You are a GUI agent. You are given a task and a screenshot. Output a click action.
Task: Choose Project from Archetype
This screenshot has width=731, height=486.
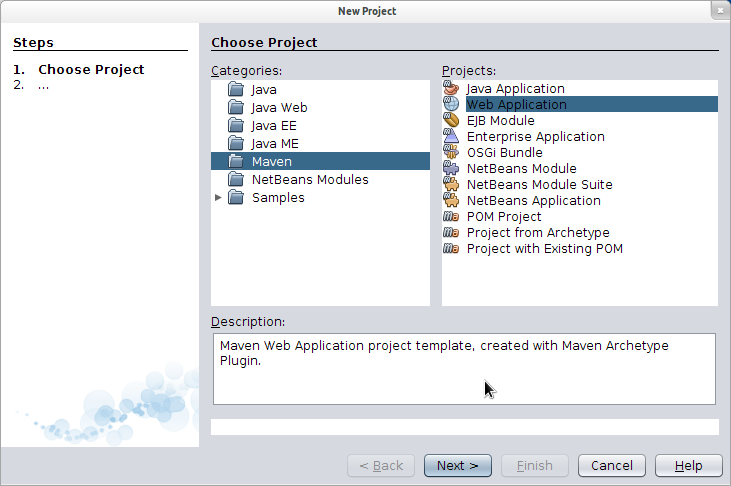coord(538,233)
